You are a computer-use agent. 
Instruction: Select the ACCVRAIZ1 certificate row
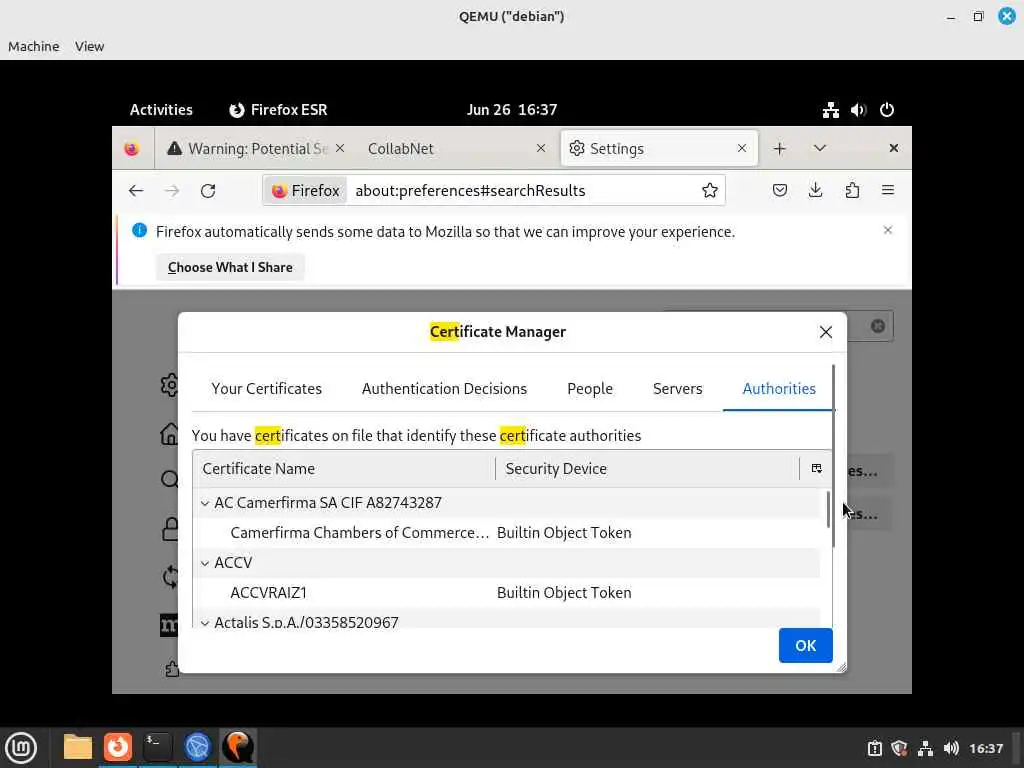(506, 593)
